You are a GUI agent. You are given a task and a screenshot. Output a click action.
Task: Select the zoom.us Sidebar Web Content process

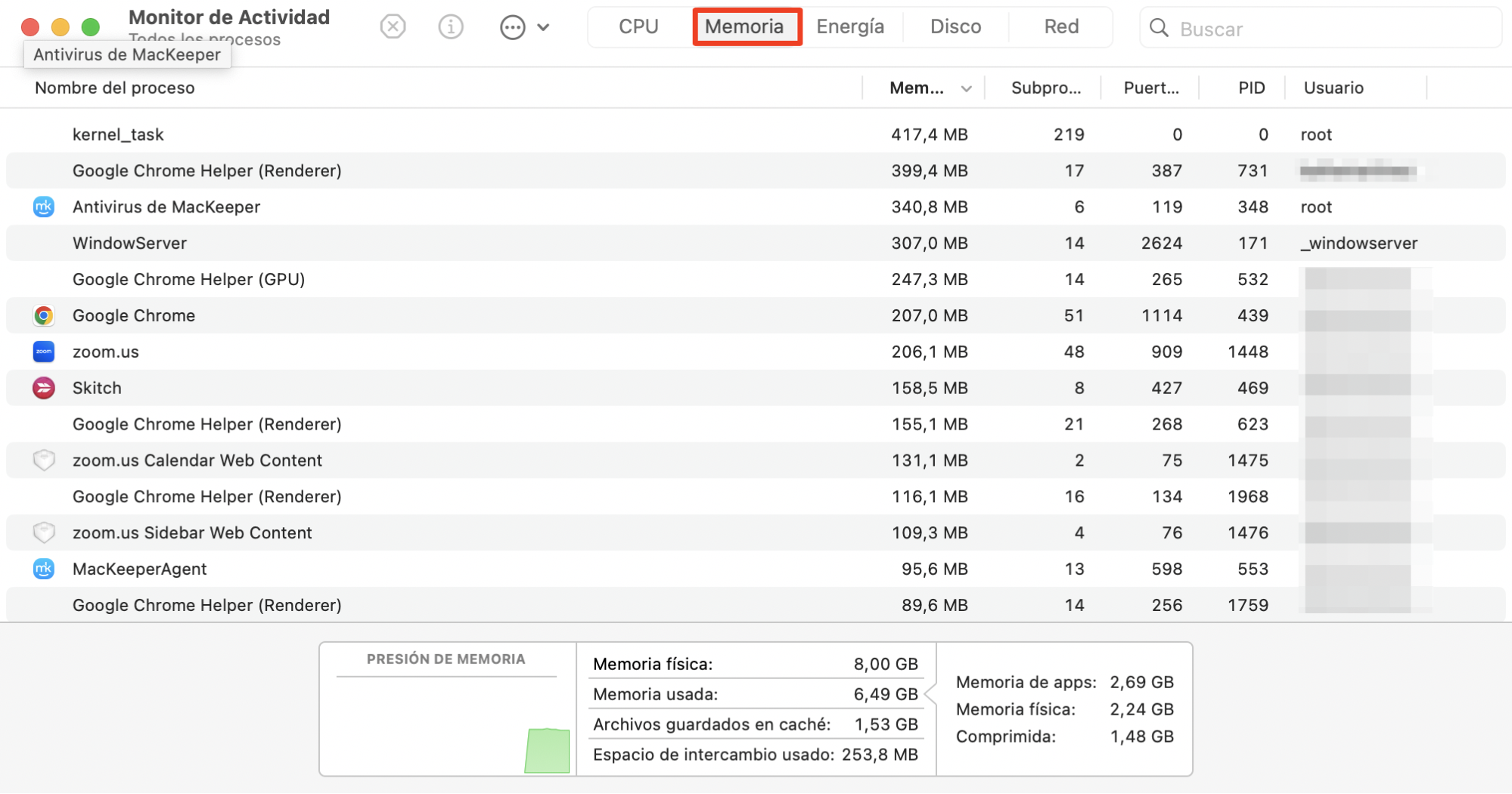tap(756, 532)
